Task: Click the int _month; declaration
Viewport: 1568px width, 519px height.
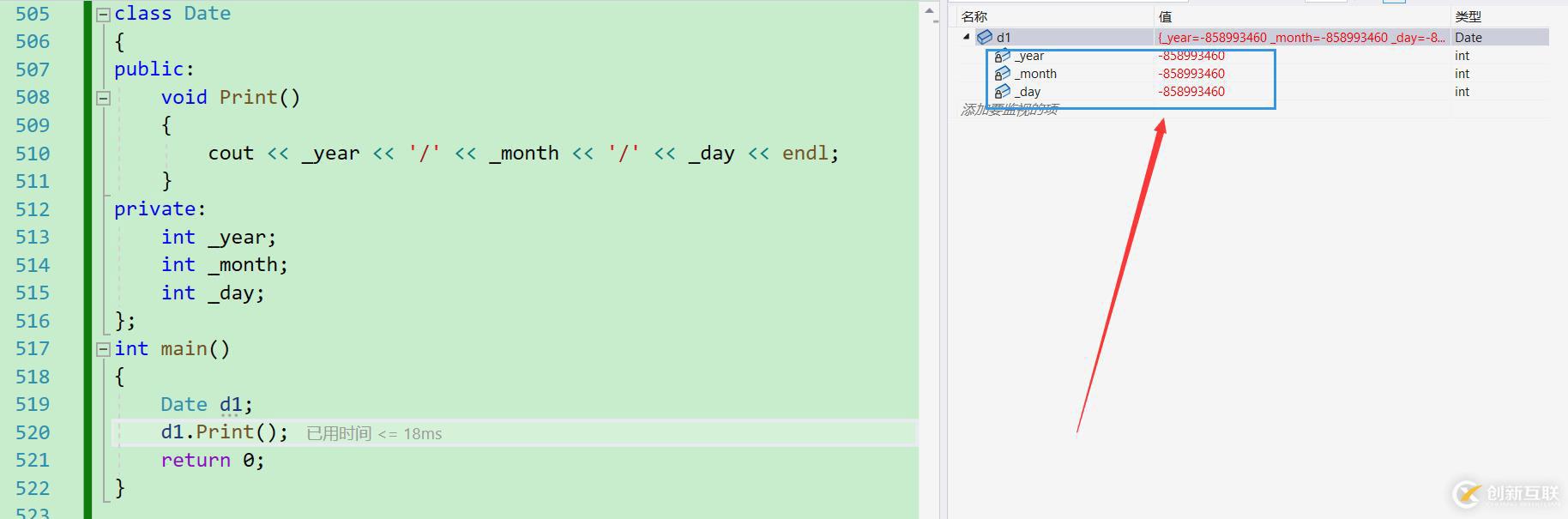Action: point(225,265)
